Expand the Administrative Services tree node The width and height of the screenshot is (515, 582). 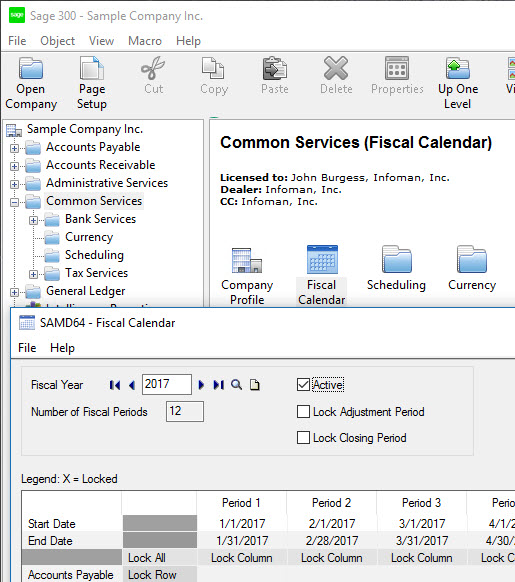(x=14, y=184)
